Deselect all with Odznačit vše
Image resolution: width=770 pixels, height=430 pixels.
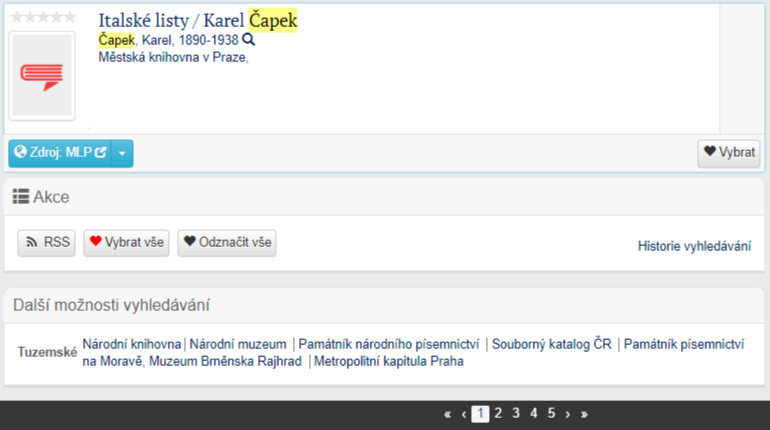tap(227, 242)
